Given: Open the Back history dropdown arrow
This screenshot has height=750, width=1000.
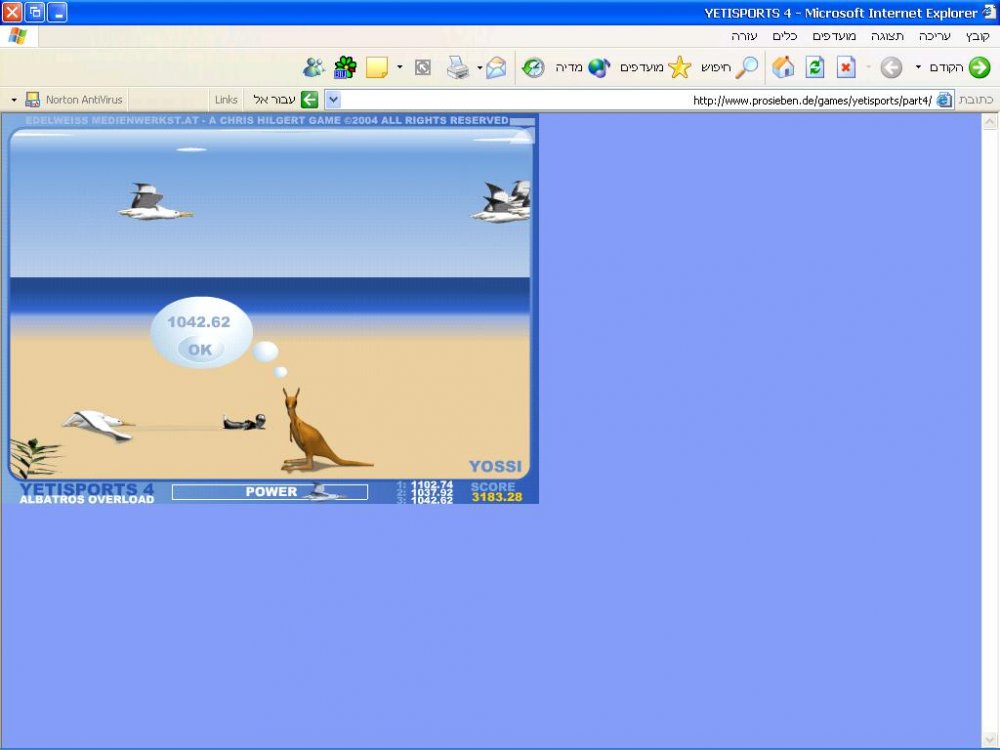Looking at the screenshot, I should point(918,67).
